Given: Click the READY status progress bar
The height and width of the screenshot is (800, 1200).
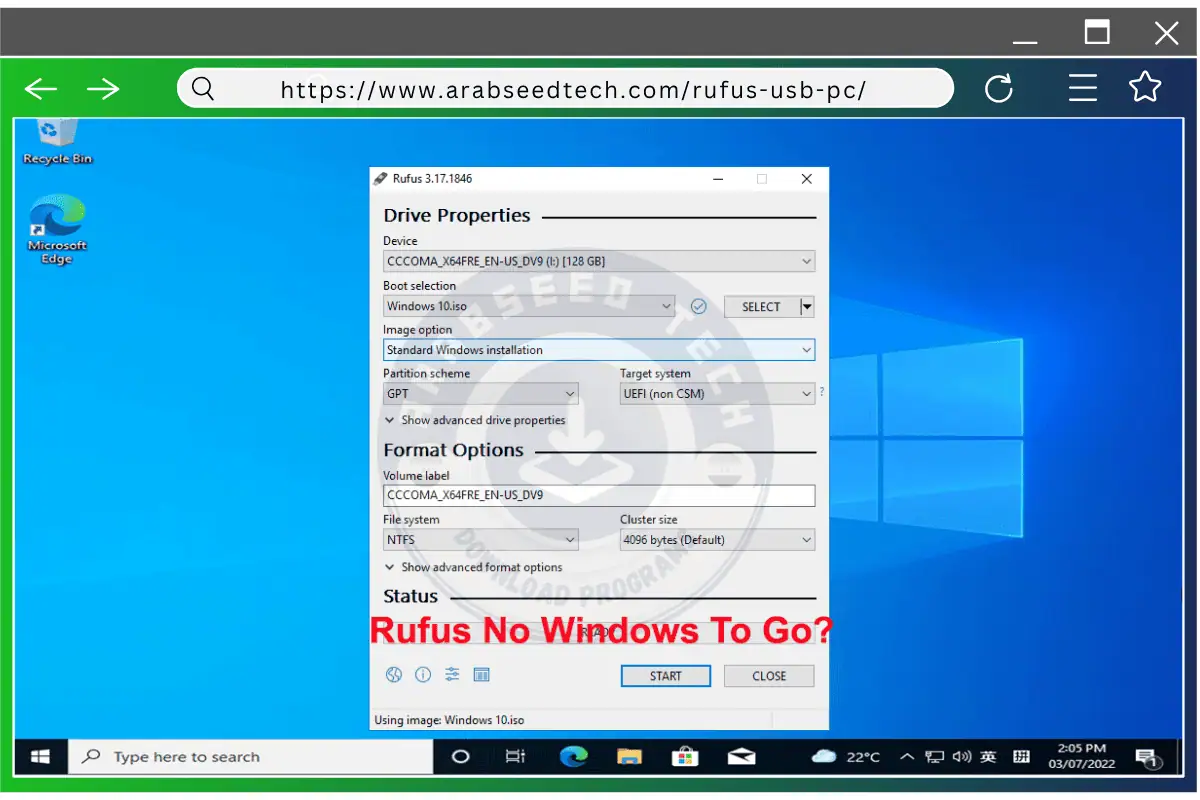Looking at the screenshot, I should tap(598, 630).
